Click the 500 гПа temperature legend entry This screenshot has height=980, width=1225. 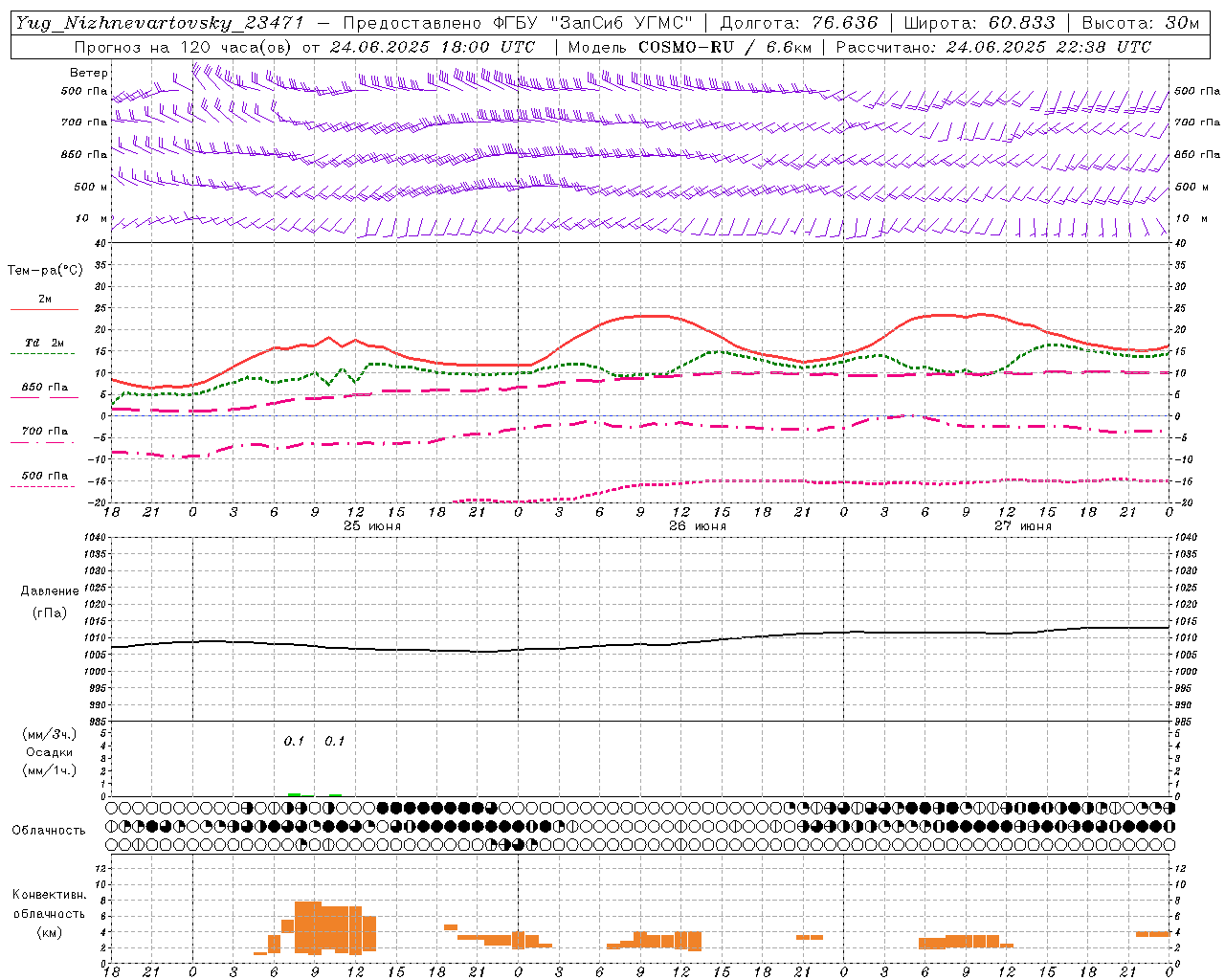click(45, 476)
